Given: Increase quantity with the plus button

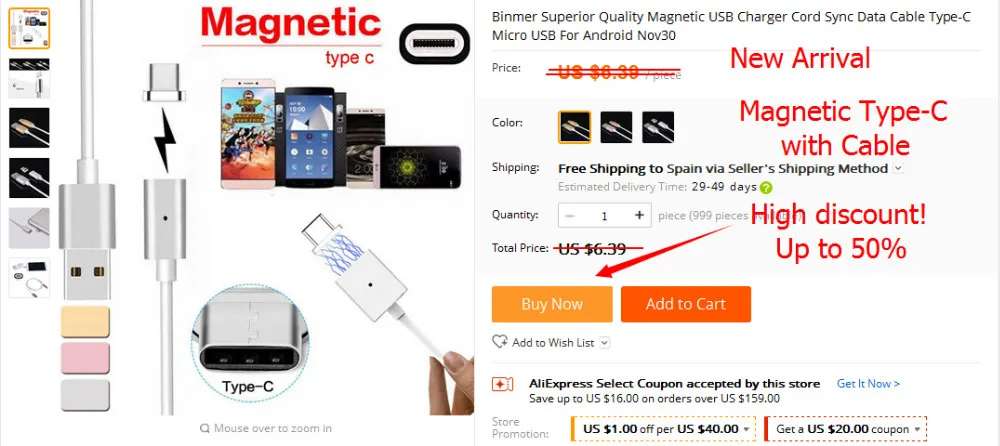Looking at the screenshot, I should pyautogui.click(x=639, y=216).
